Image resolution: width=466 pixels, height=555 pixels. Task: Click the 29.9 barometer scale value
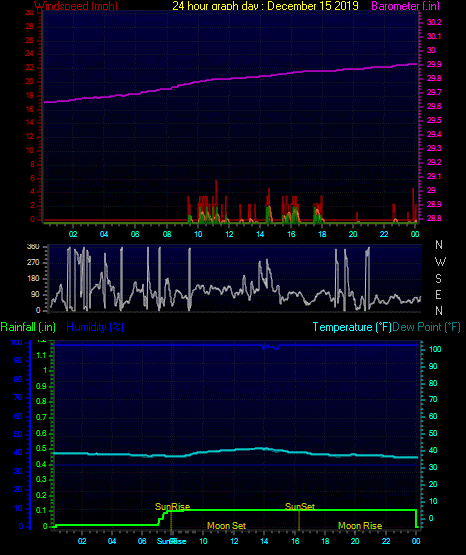coord(434,64)
